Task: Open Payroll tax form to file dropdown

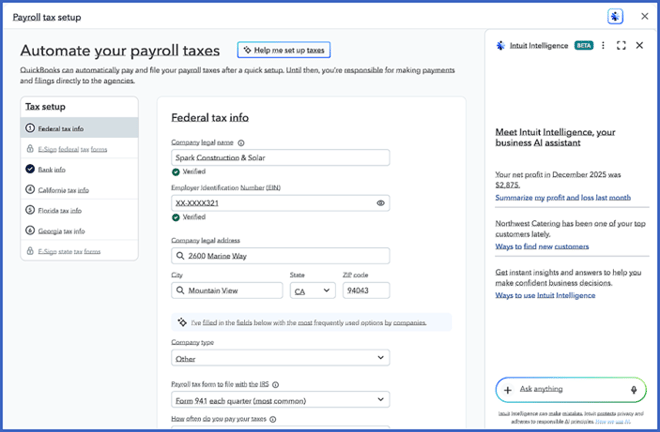Action: [x=280, y=400]
